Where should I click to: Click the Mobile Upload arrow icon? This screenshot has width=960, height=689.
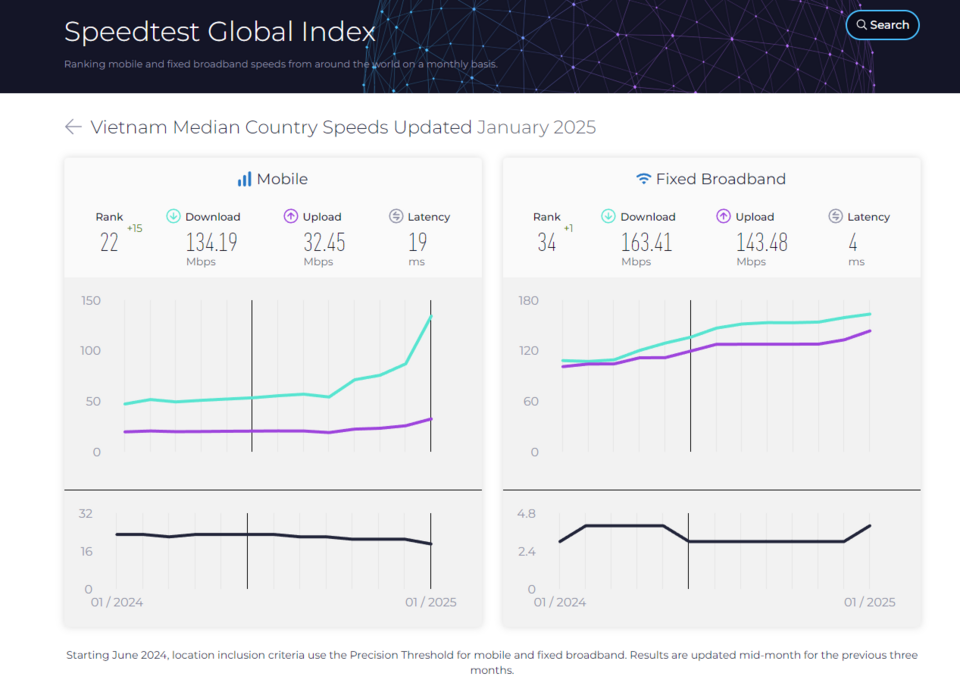pyautogui.click(x=291, y=216)
